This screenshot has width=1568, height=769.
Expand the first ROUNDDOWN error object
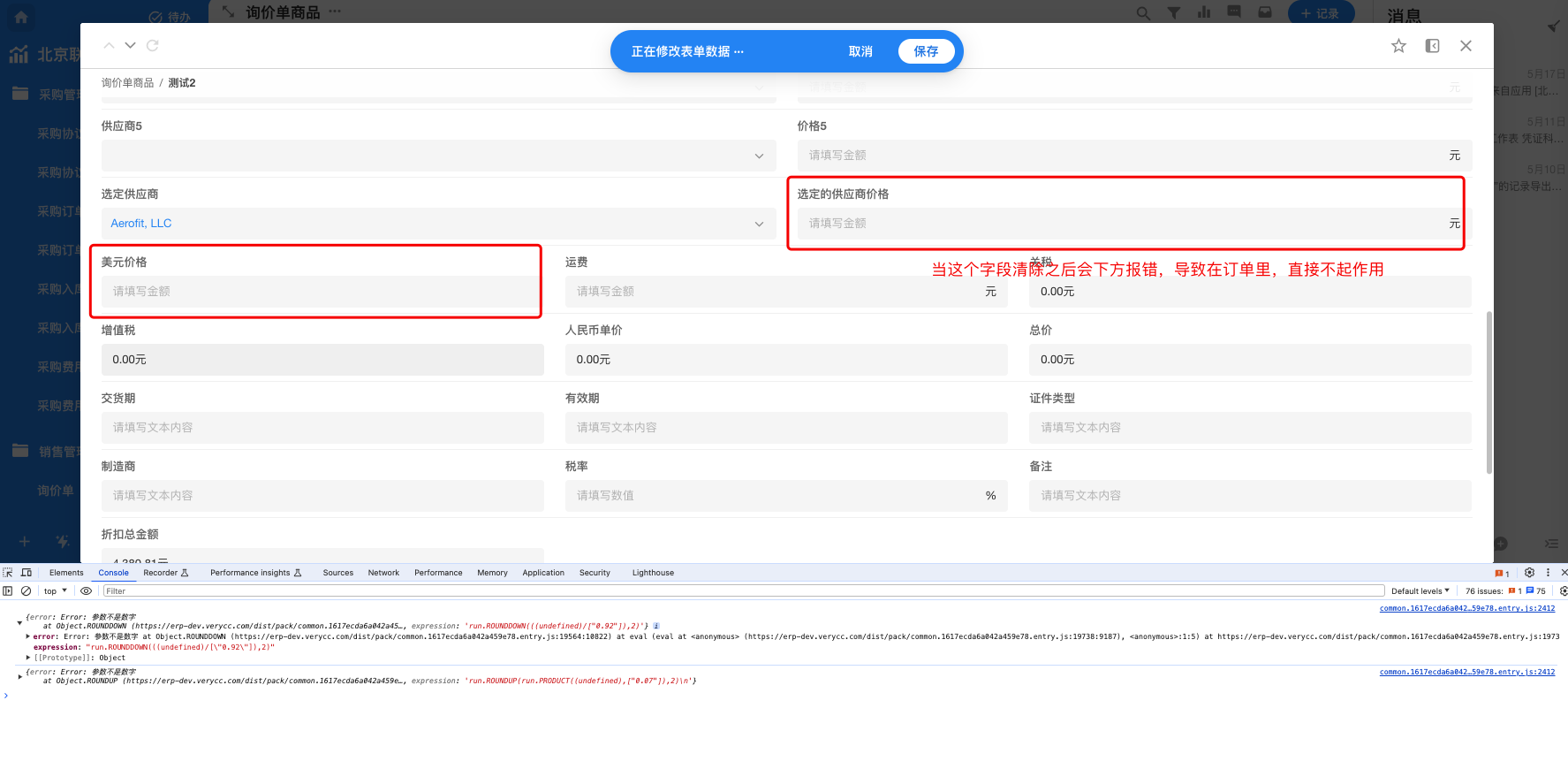[x=19, y=622]
